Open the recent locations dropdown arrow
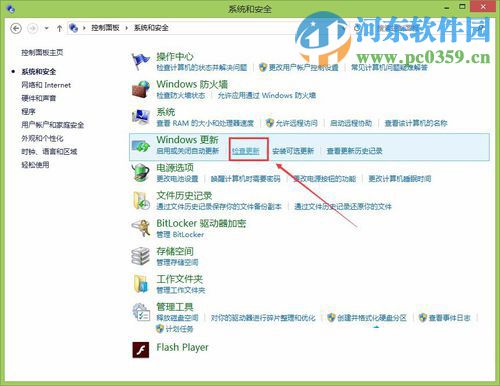The image size is (500, 386). (x=47, y=28)
